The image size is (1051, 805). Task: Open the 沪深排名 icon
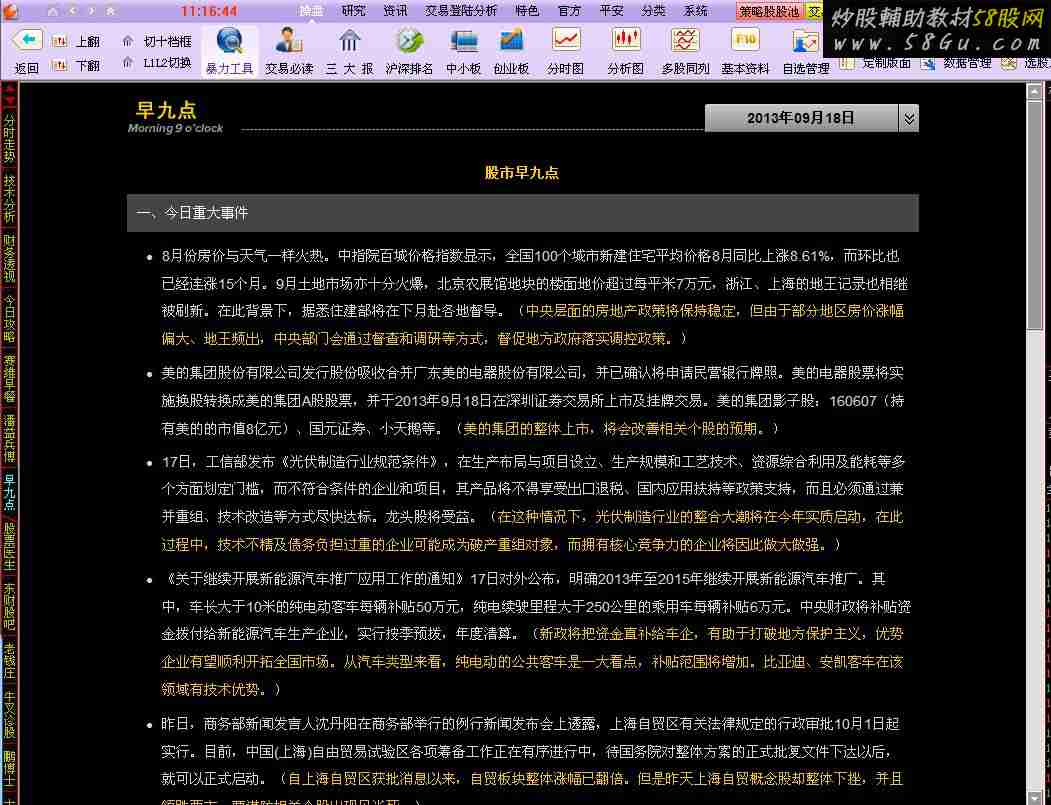410,42
